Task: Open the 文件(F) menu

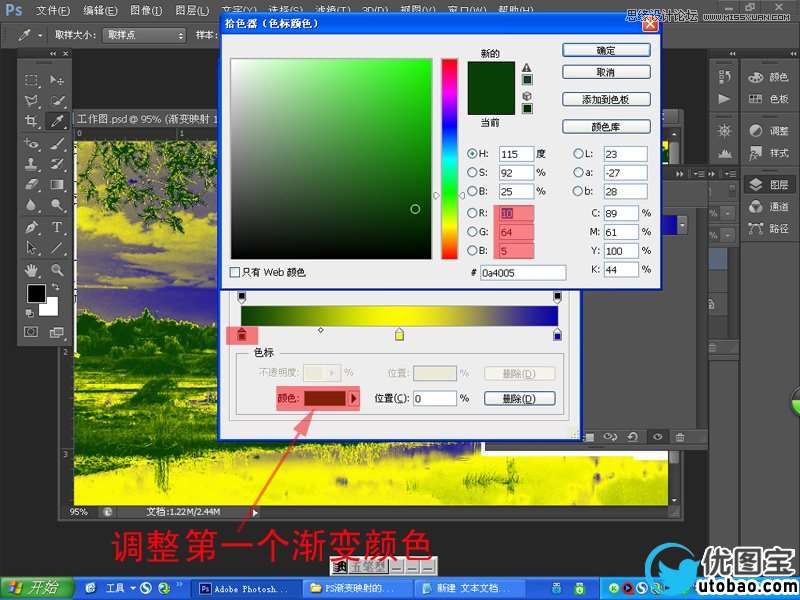Action: [53, 10]
